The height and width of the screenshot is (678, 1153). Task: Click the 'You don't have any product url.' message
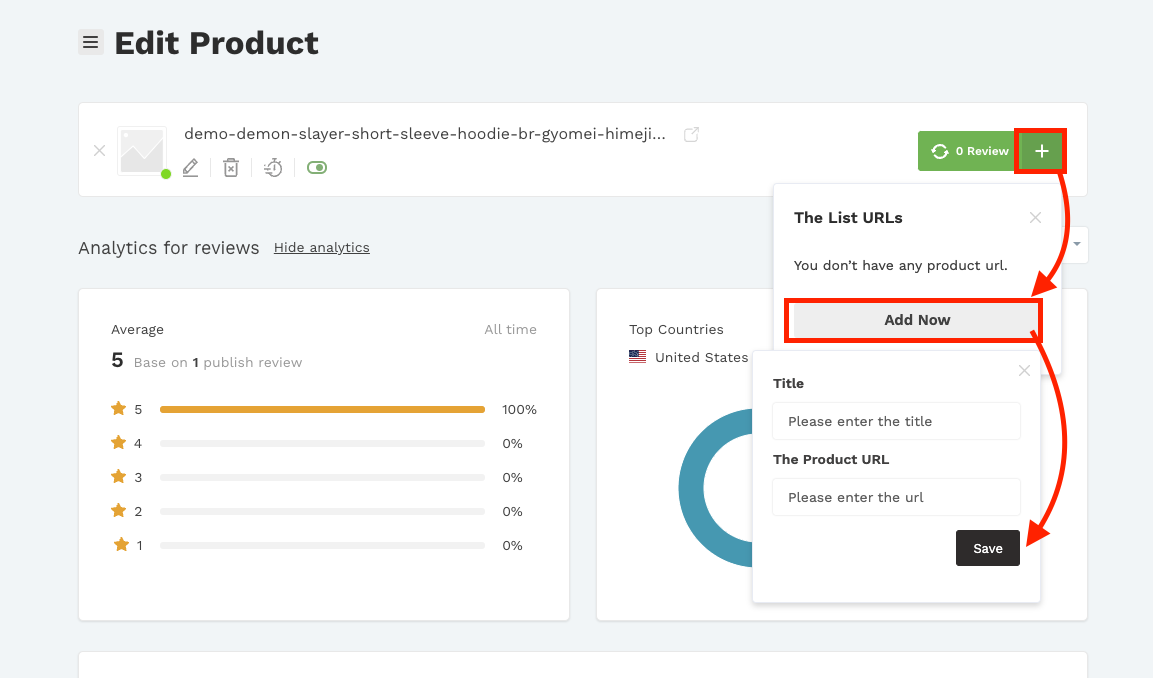pos(900,265)
